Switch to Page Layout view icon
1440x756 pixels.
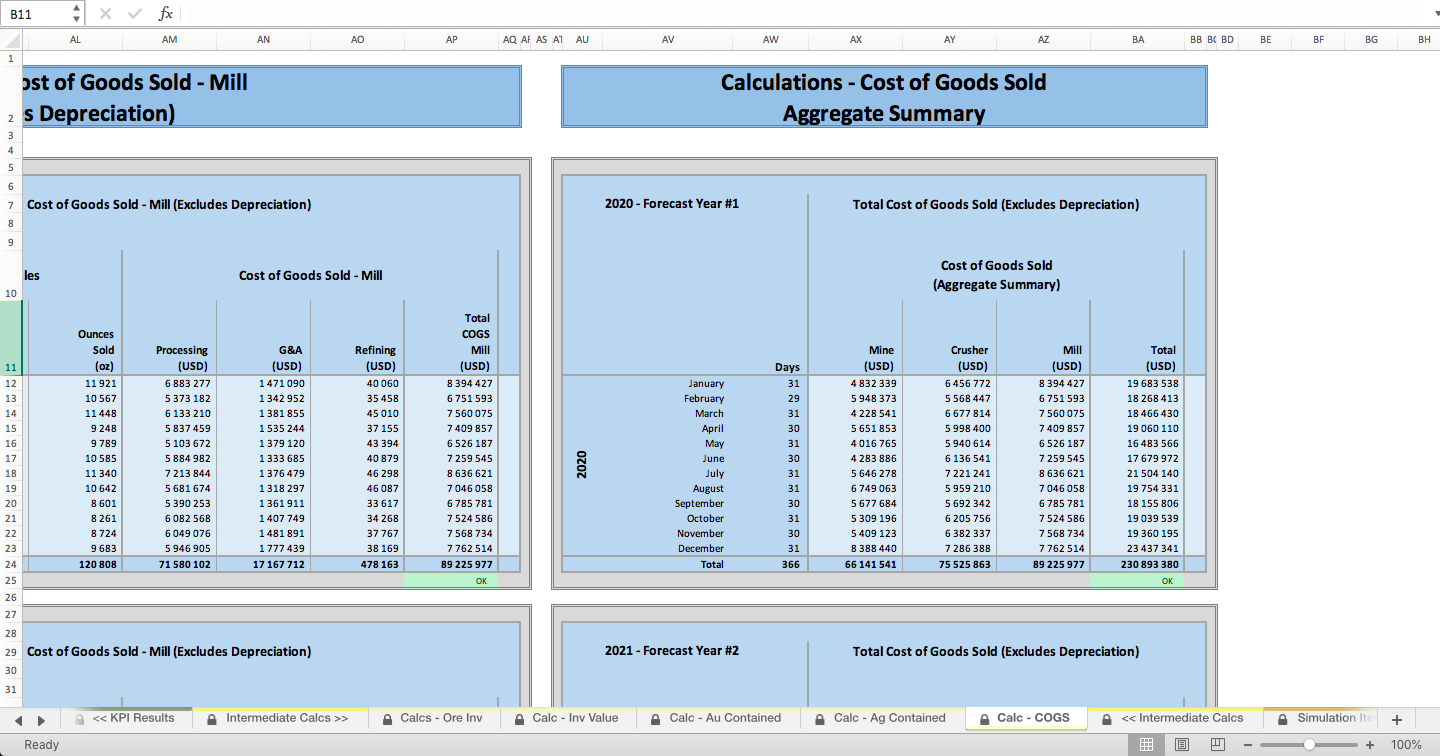1182,744
